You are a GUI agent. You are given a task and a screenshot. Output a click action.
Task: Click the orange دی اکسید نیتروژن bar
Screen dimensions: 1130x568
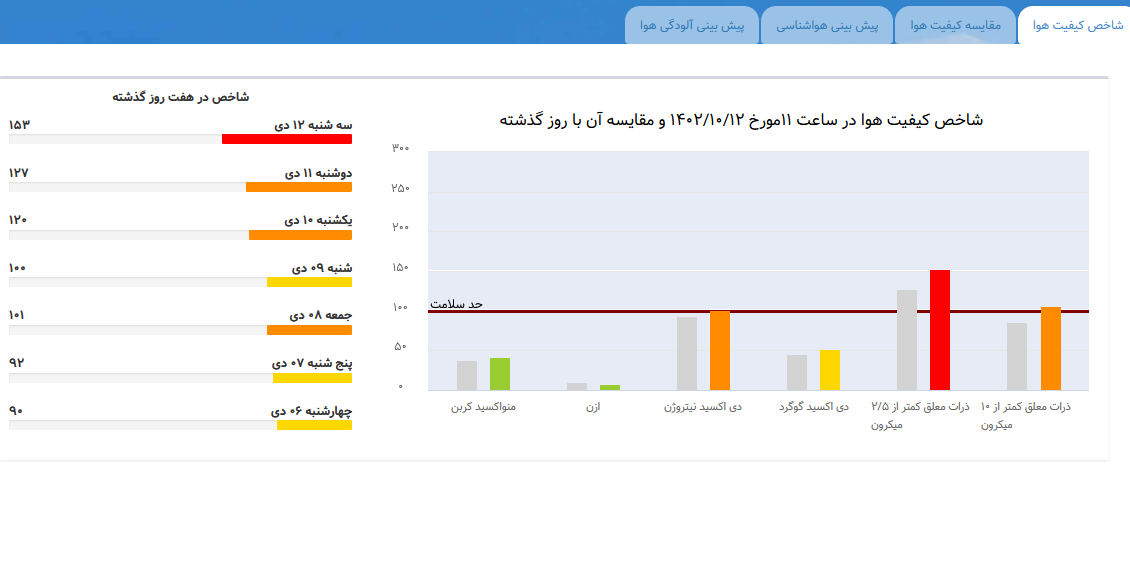[720, 350]
